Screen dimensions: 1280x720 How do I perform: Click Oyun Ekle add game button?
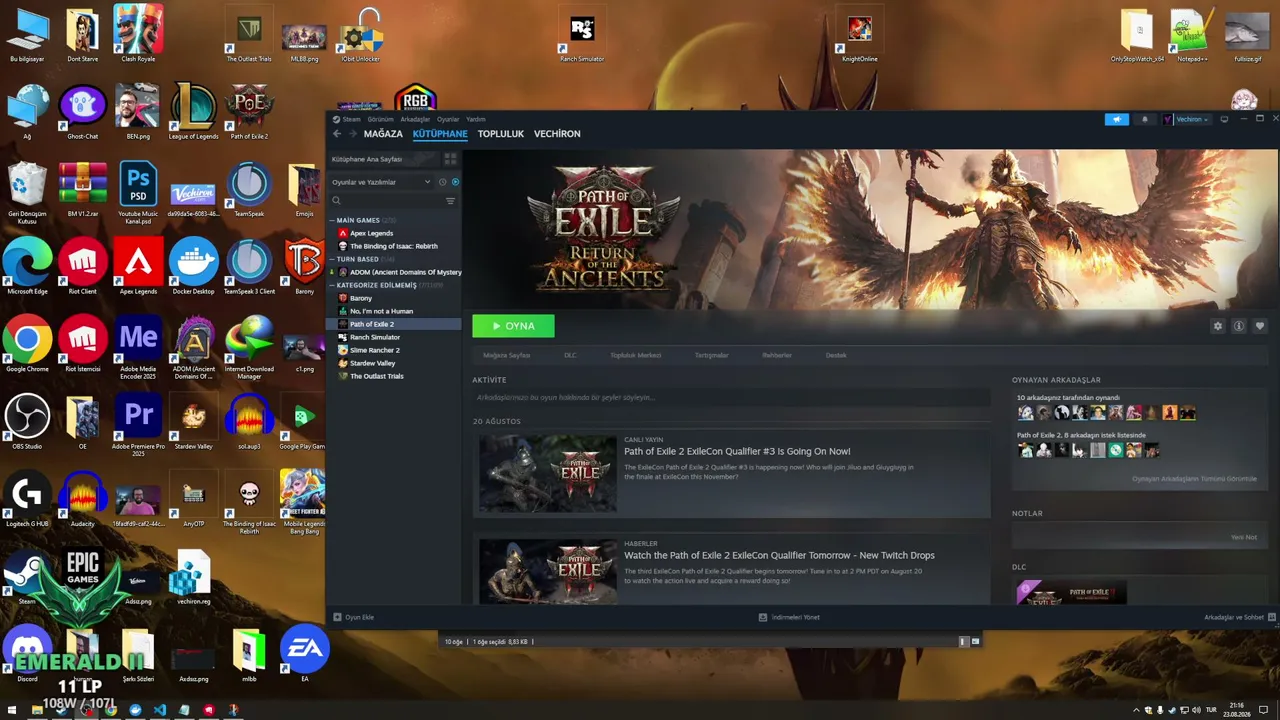pyautogui.click(x=353, y=617)
